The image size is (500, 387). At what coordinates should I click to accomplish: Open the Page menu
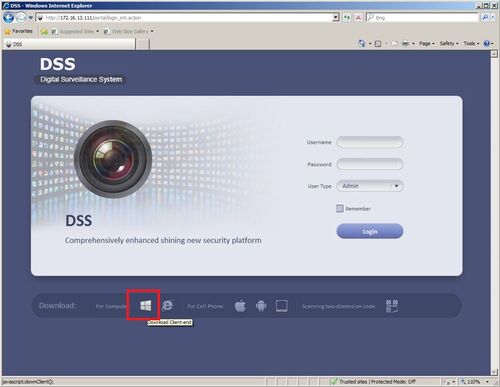[x=427, y=44]
